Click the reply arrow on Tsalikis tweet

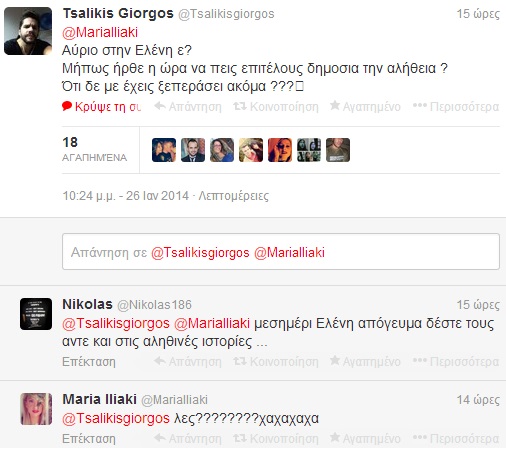(x=188, y=107)
